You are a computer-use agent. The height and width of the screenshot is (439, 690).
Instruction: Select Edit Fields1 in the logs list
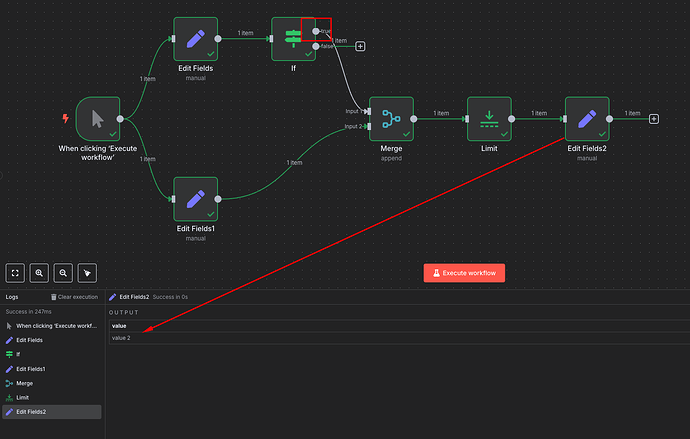pos(52,369)
